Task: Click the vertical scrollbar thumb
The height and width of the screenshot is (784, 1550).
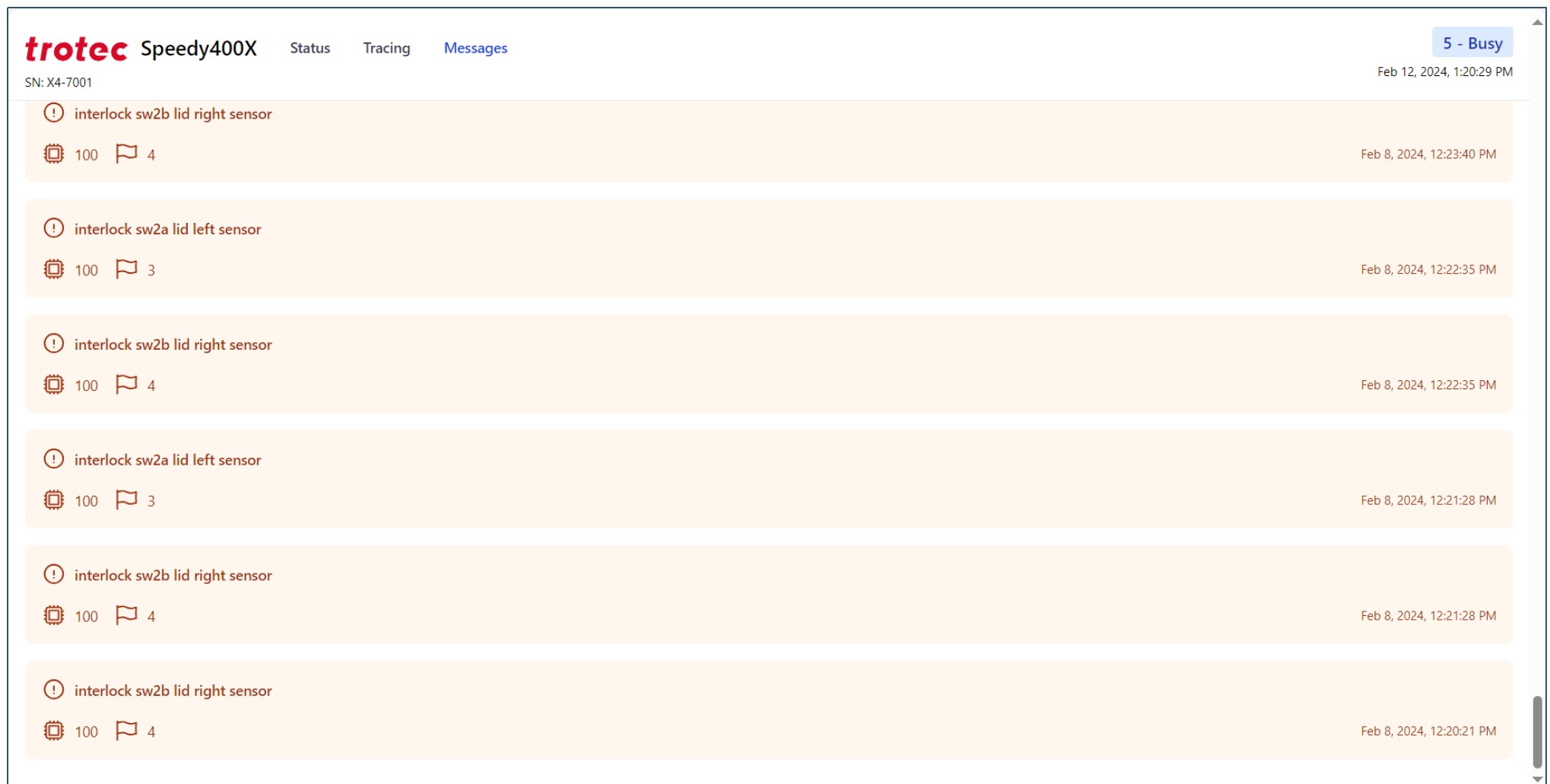Action: (x=1537, y=731)
